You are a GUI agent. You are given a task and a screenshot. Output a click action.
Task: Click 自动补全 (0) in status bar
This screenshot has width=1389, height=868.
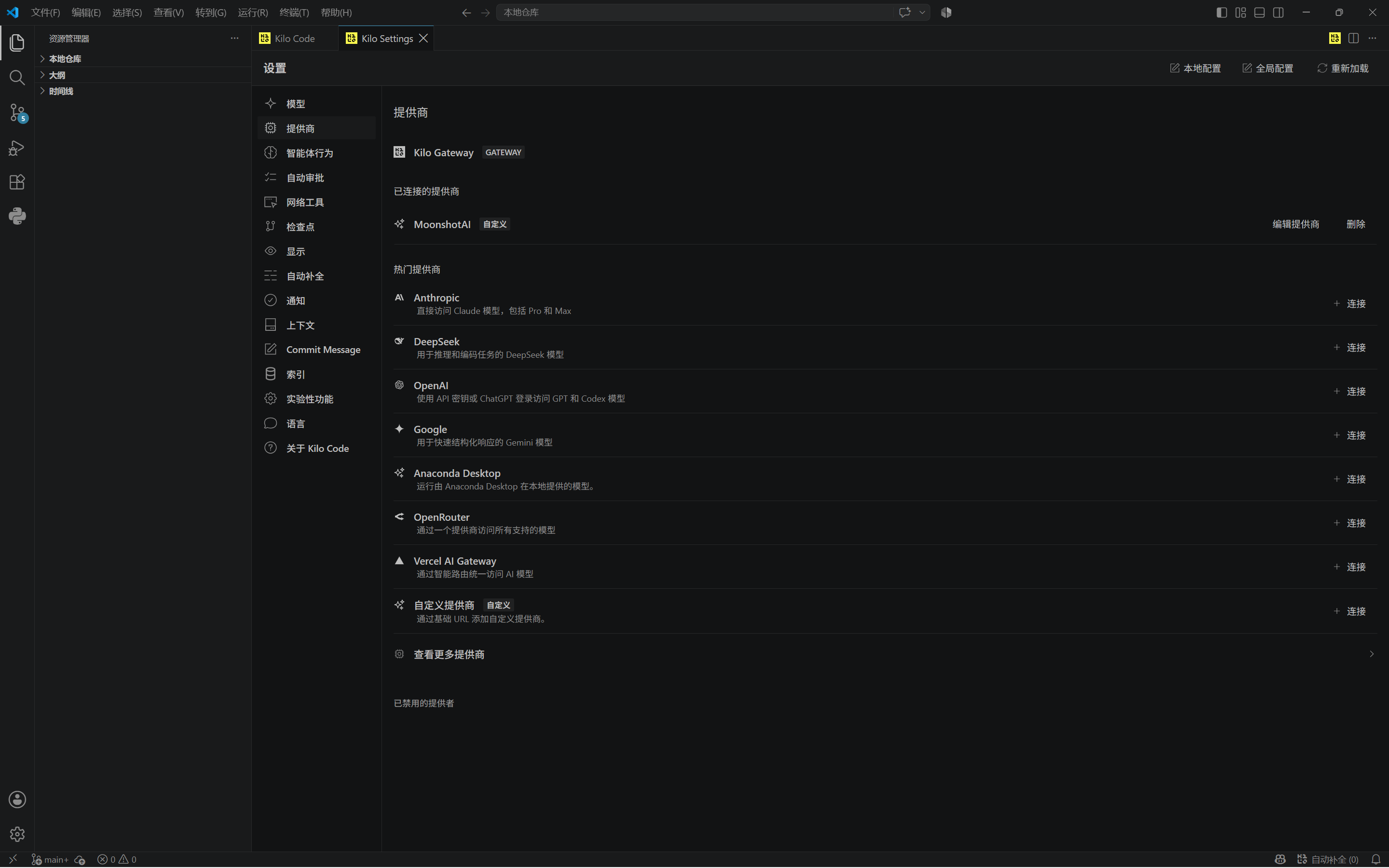[1328, 859]
